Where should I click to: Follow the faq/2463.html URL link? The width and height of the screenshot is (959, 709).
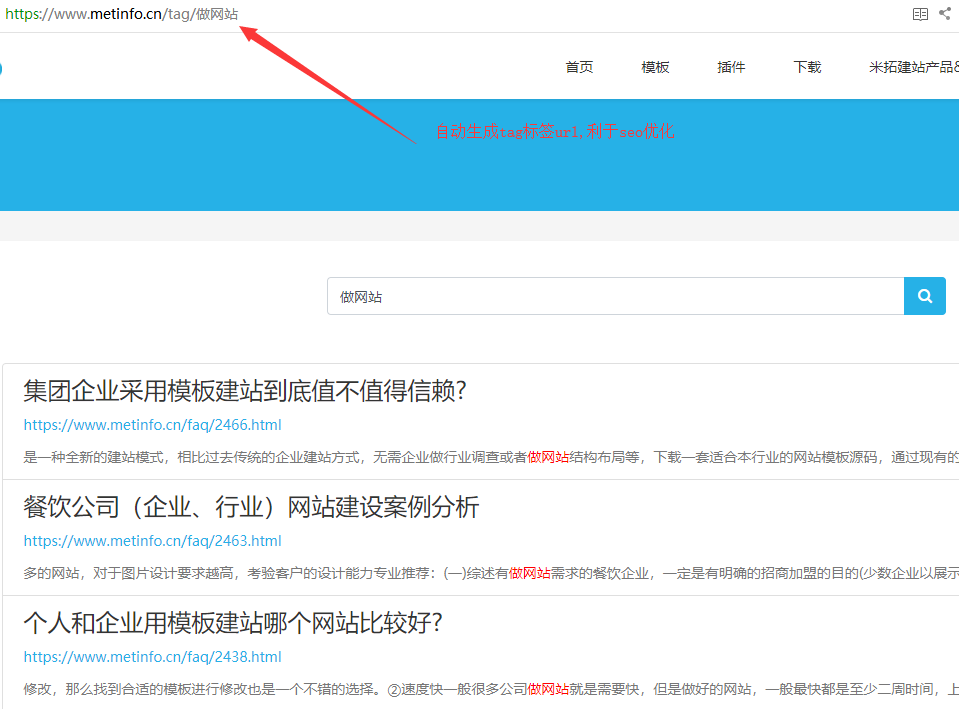coord(152,541)
